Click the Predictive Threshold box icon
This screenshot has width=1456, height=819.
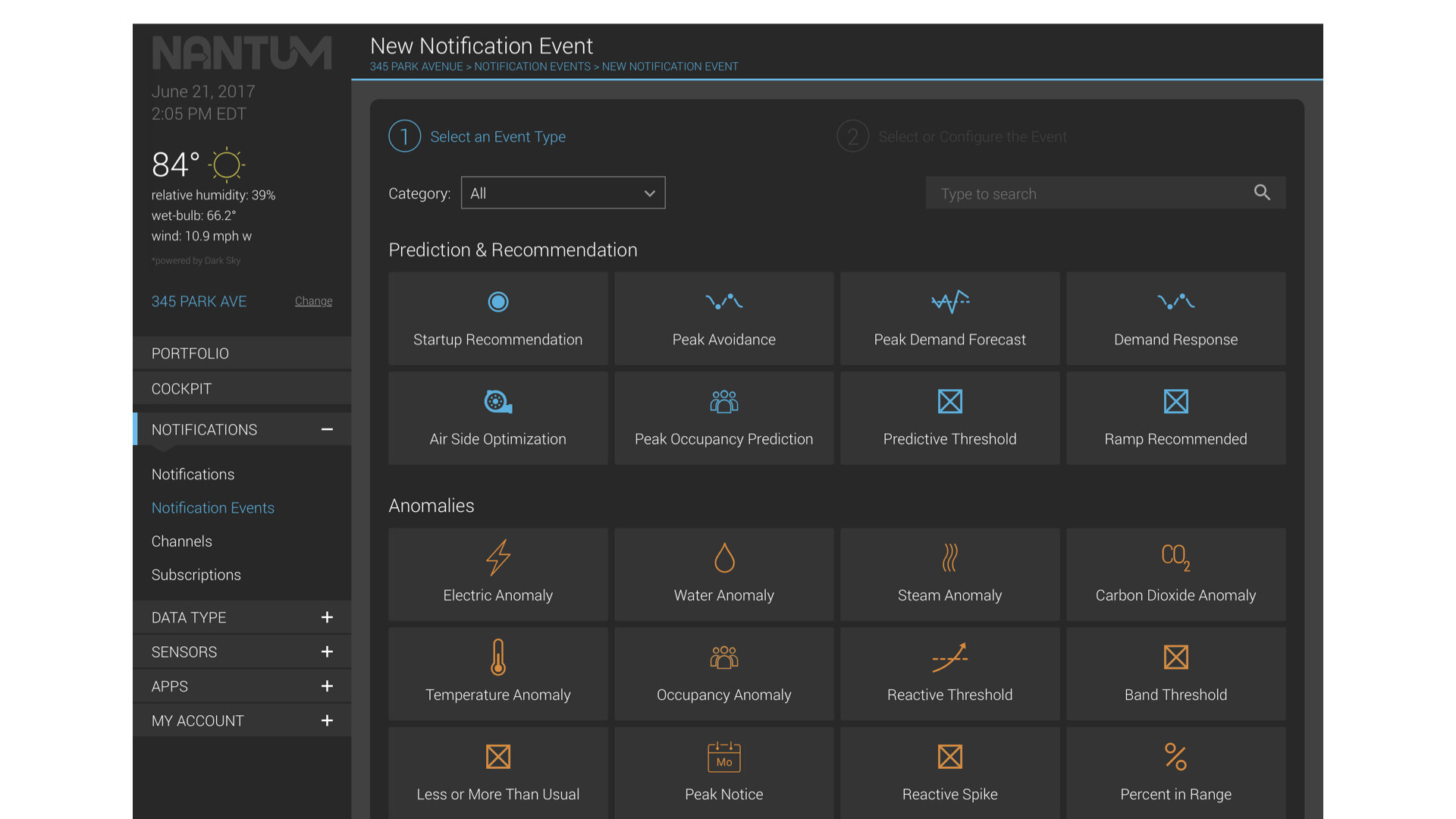point(950,401)
